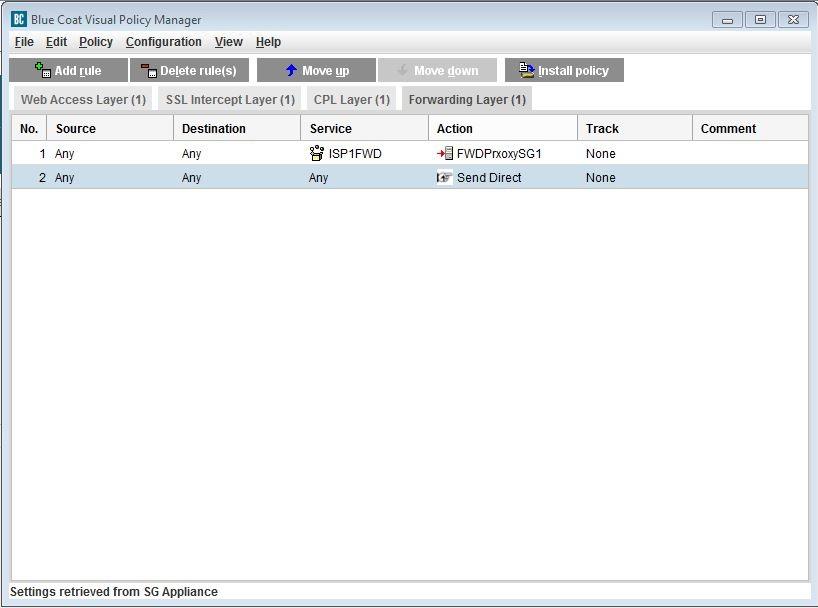
Task: Click the No. column header
Action: click(29, 128)
